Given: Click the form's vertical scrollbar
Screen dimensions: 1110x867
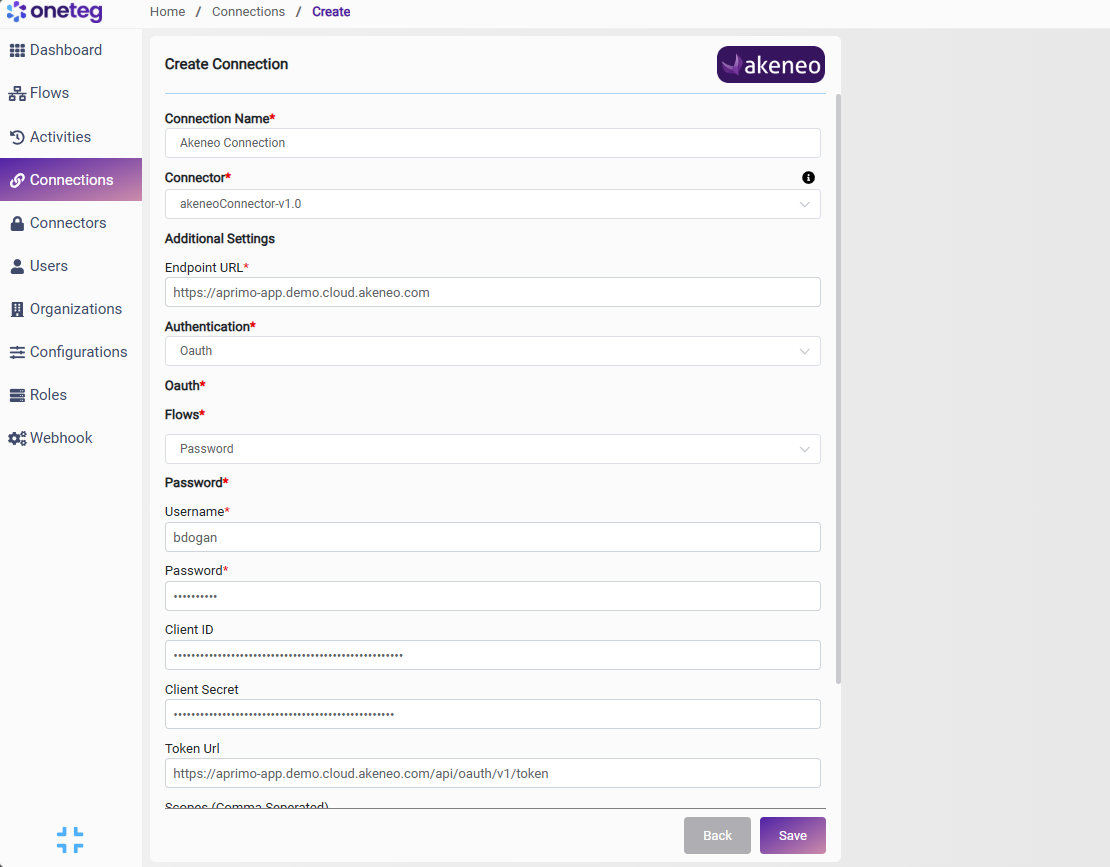Looking at the screenshot, I should tap(839, 389).
